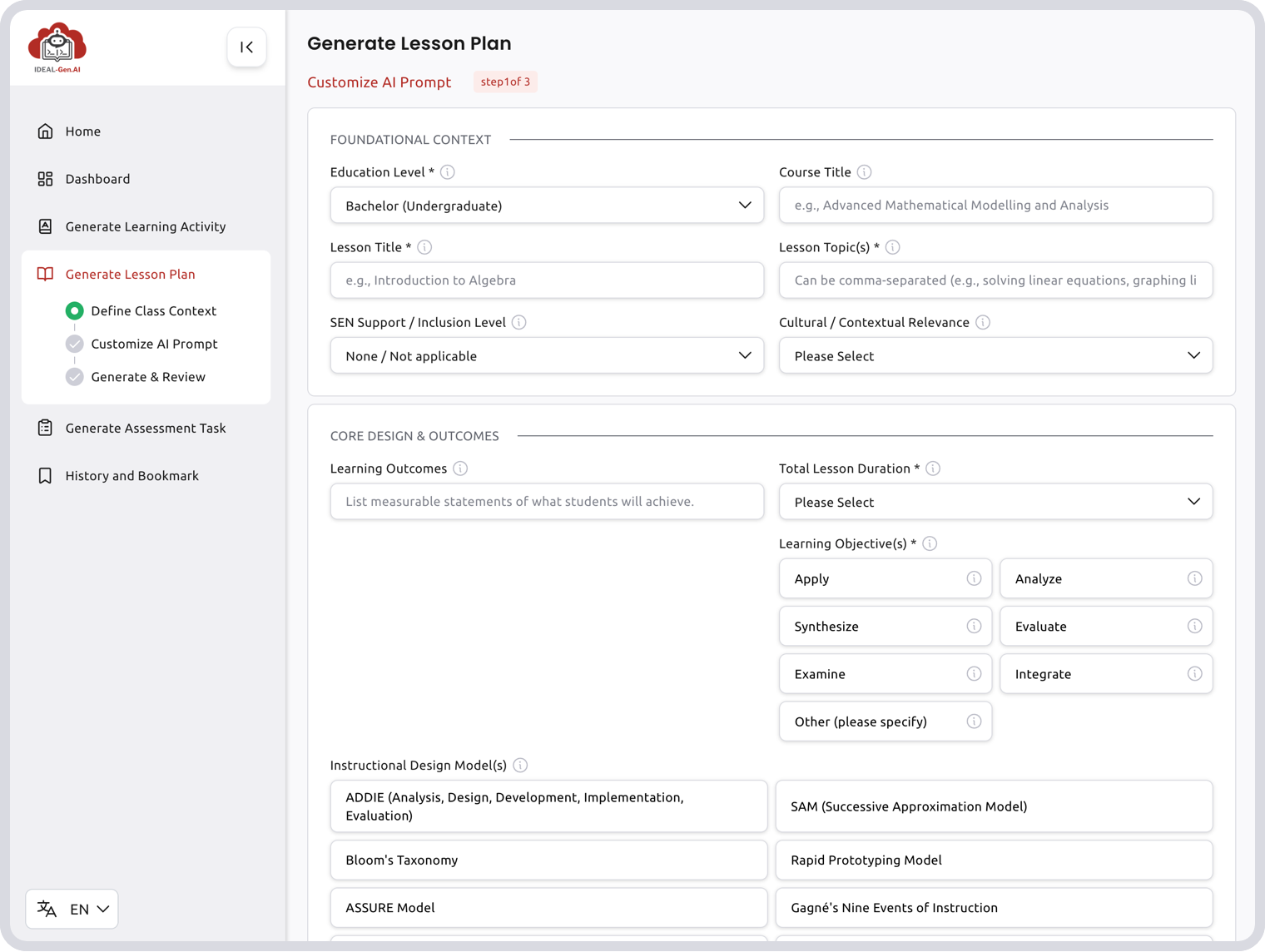The height and width of the screenshot is (952, 1265).
Task: Click info icon inside the Analyze option
Action: (x=1194, y=578)
